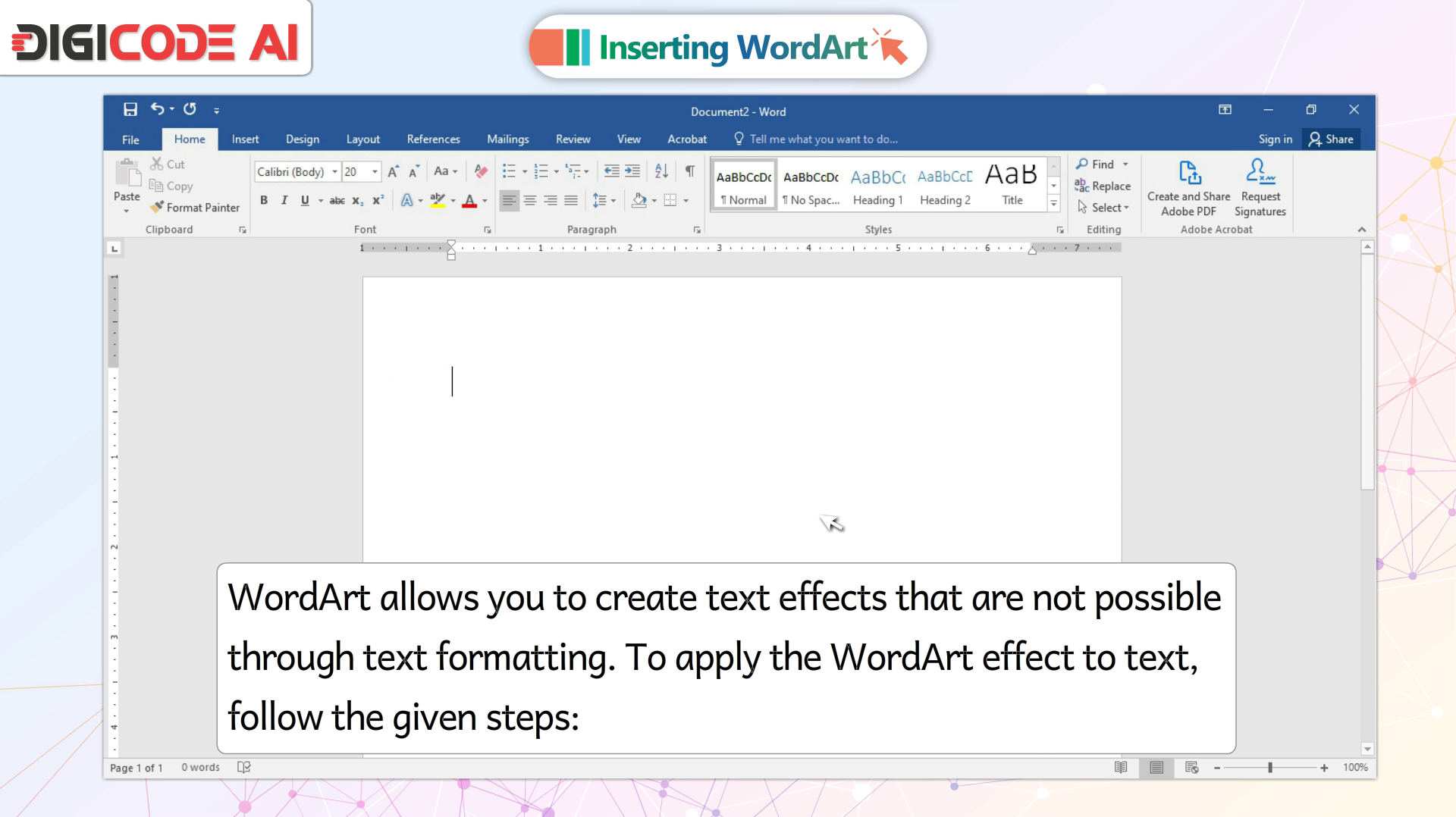Switch to the References tab
1456x817 pixels.
433,139
